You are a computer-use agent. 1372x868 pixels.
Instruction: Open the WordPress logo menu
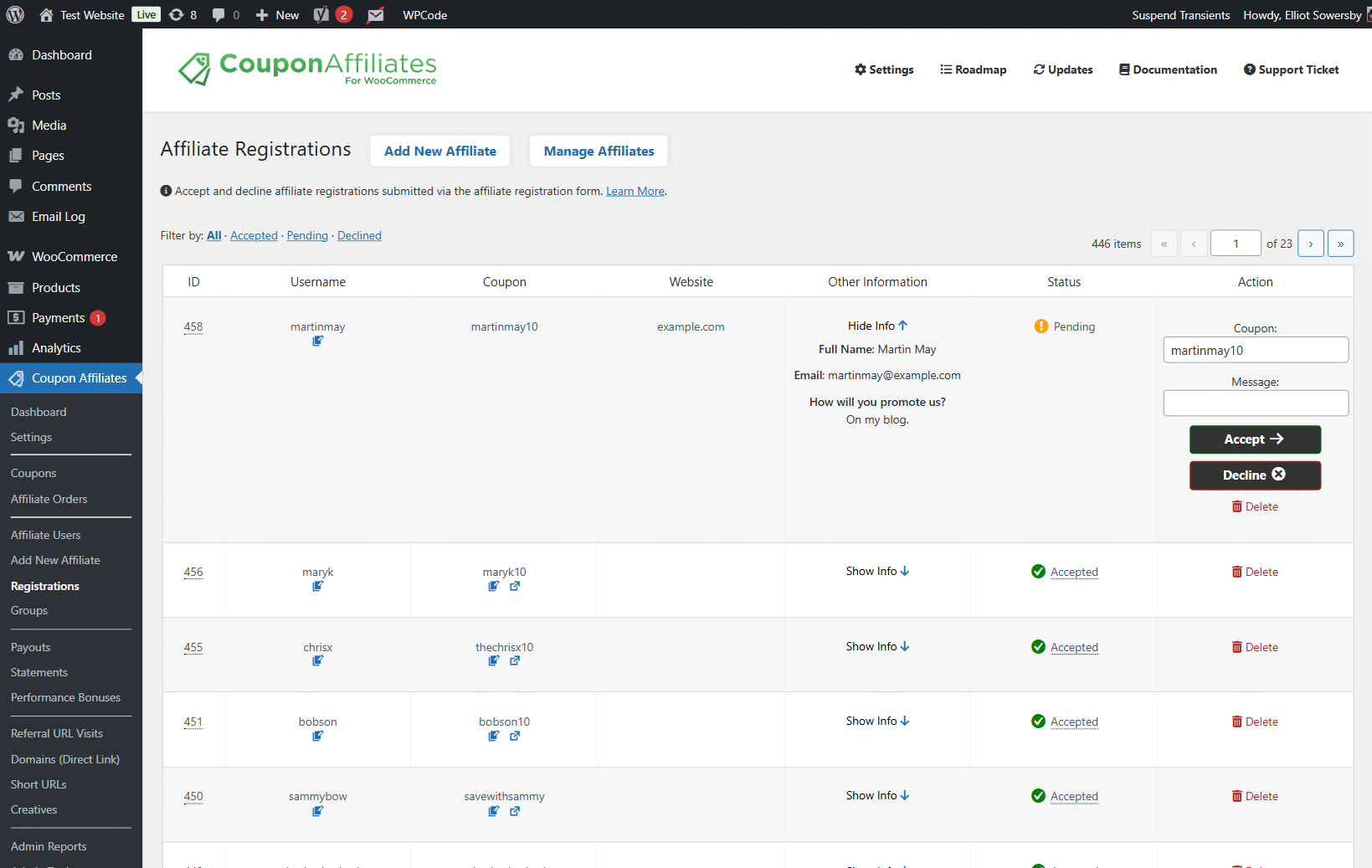tap(15, 15)
